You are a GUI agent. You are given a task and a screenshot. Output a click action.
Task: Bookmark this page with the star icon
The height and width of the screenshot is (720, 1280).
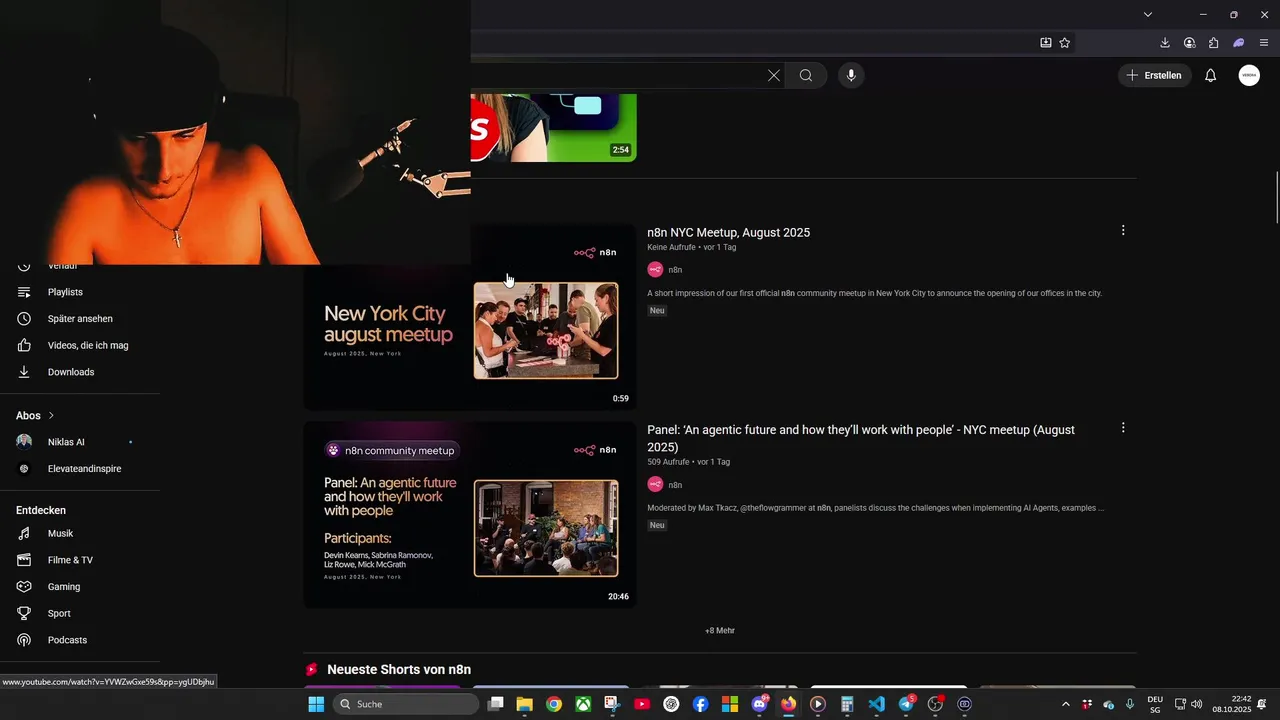tap(1065, 43)
